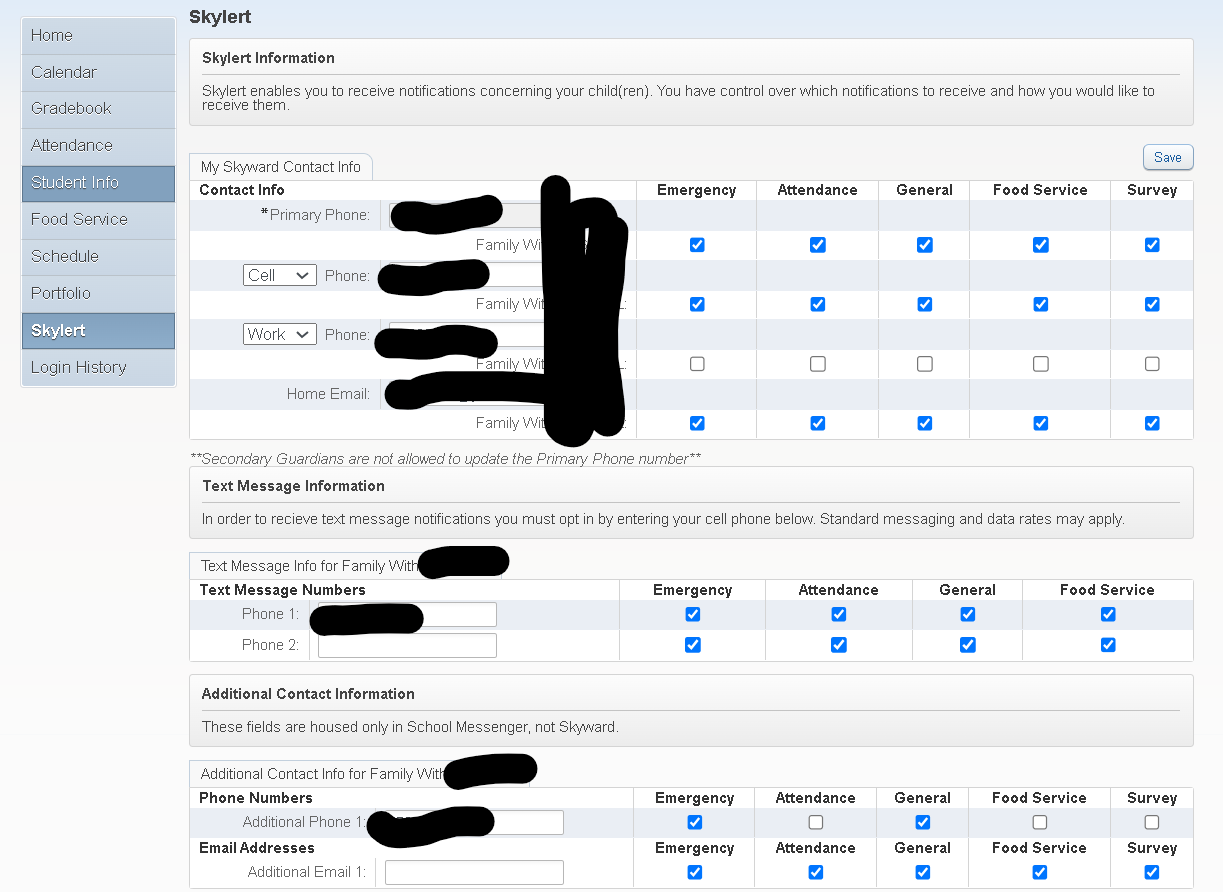The image size is (1223, 892).
Task: Uncheck Survey for the Primary Phone row
Action: coord(1152,245)
